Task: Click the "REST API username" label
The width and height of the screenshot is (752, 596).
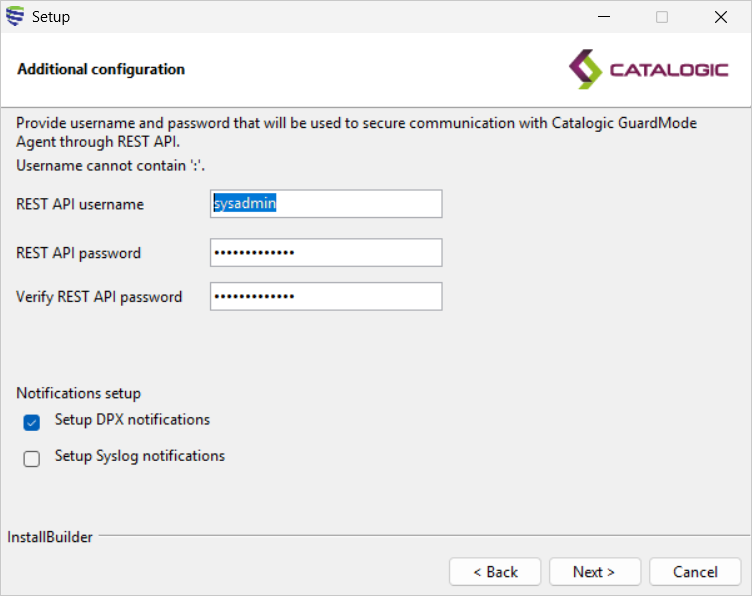Action: 80,204
